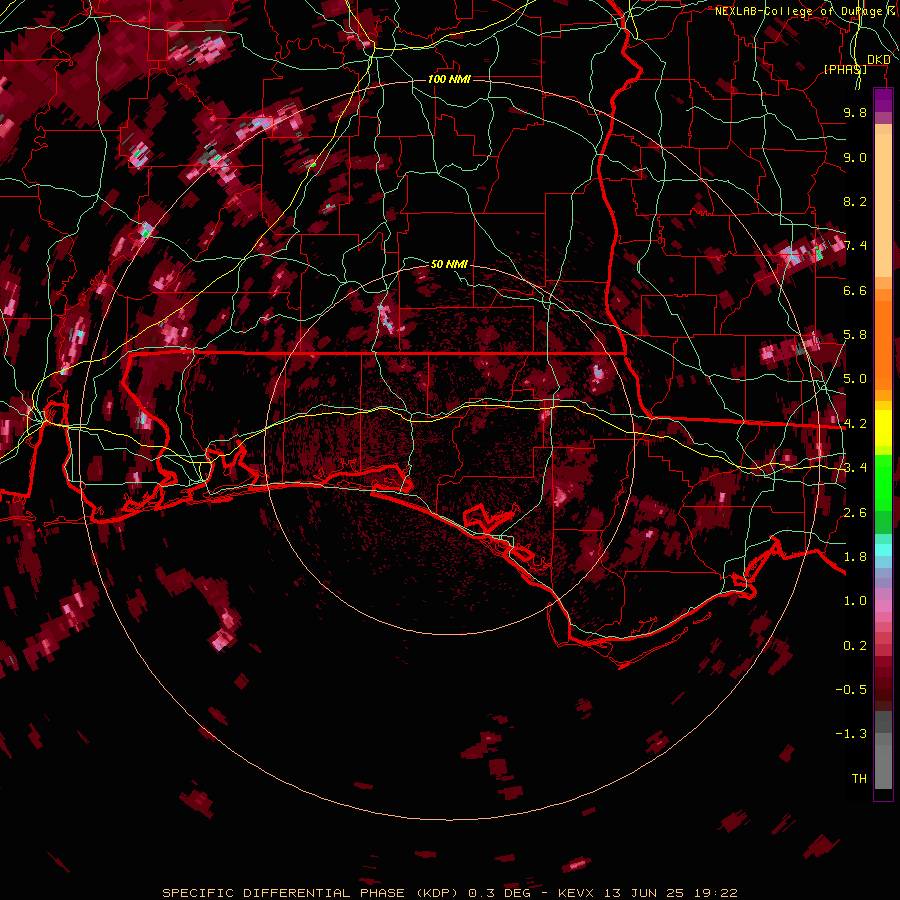
Task: Click the [PHAS] unit label above the color bar
Action: 845,70
